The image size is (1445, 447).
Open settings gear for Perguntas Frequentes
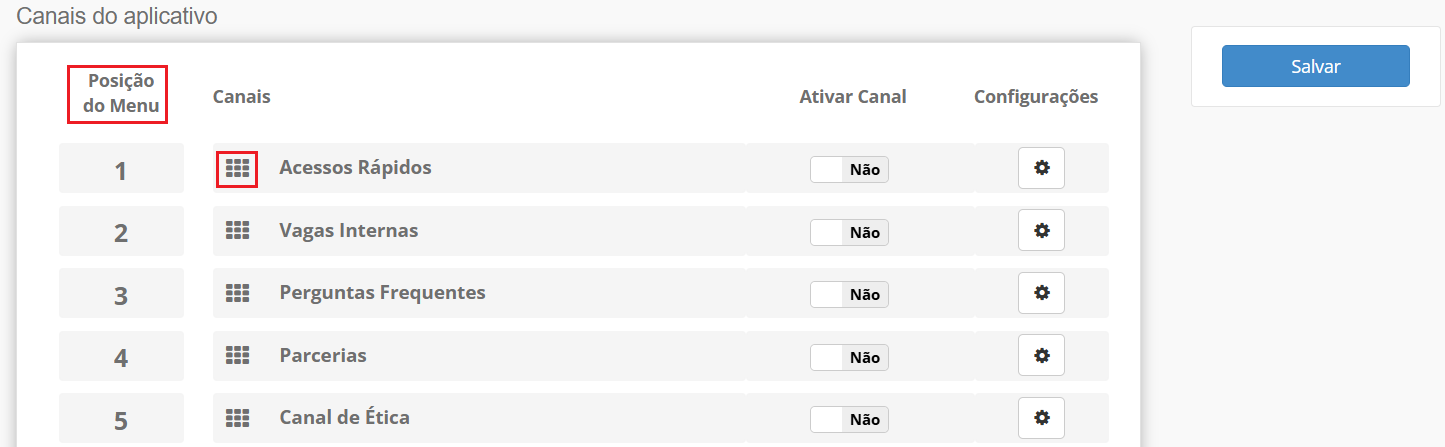(x=1041, y=293)
